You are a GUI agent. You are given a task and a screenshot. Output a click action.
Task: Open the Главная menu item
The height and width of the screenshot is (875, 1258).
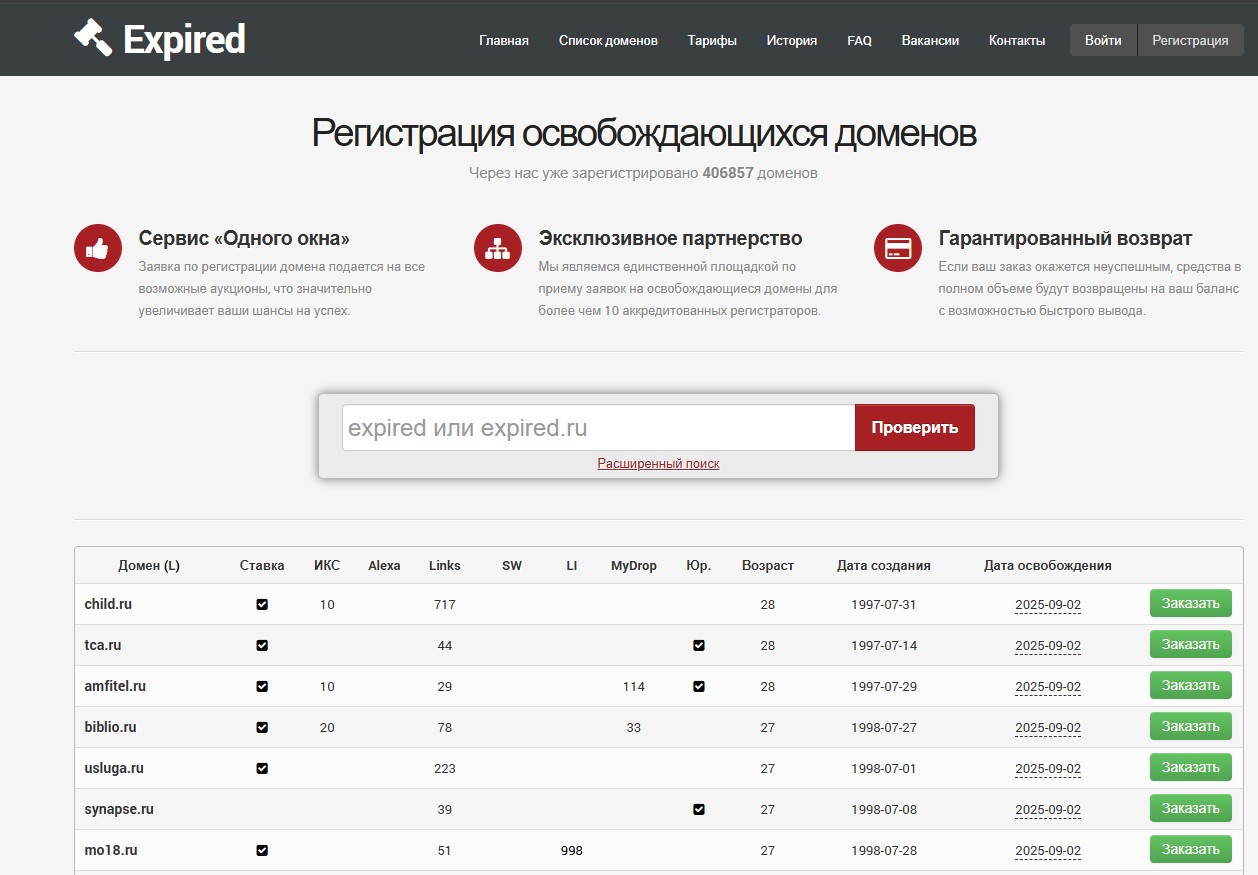(504, 41)
